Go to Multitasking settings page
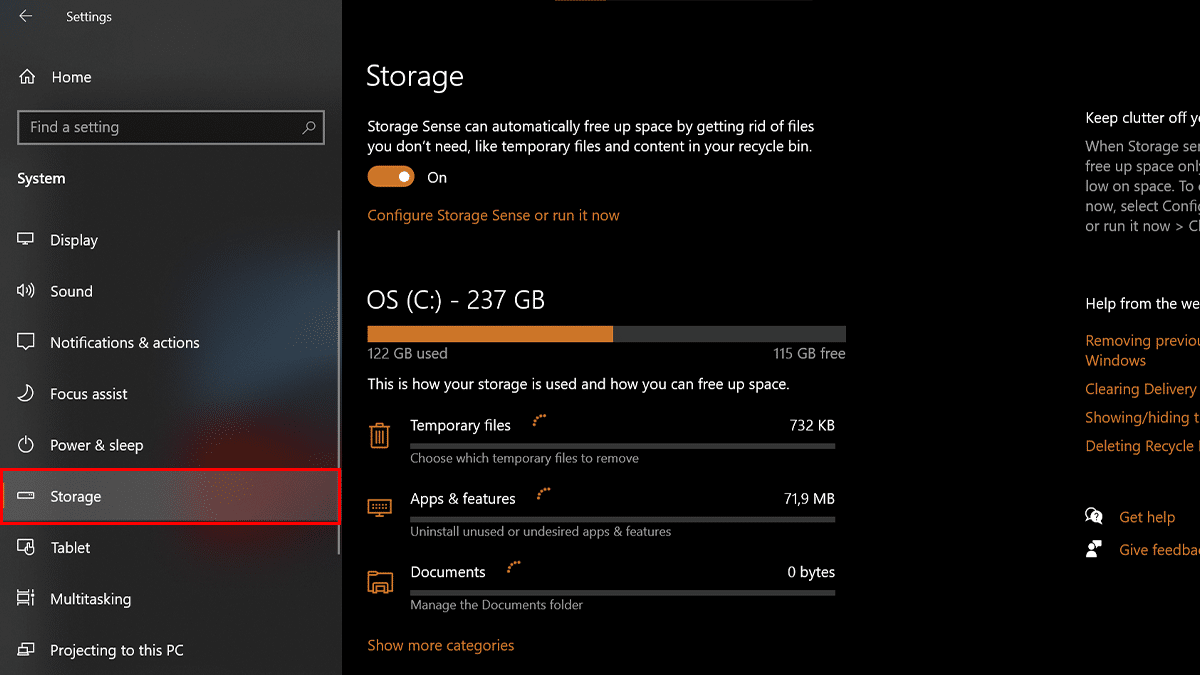 pyautogui.click(x=91, y=599)
